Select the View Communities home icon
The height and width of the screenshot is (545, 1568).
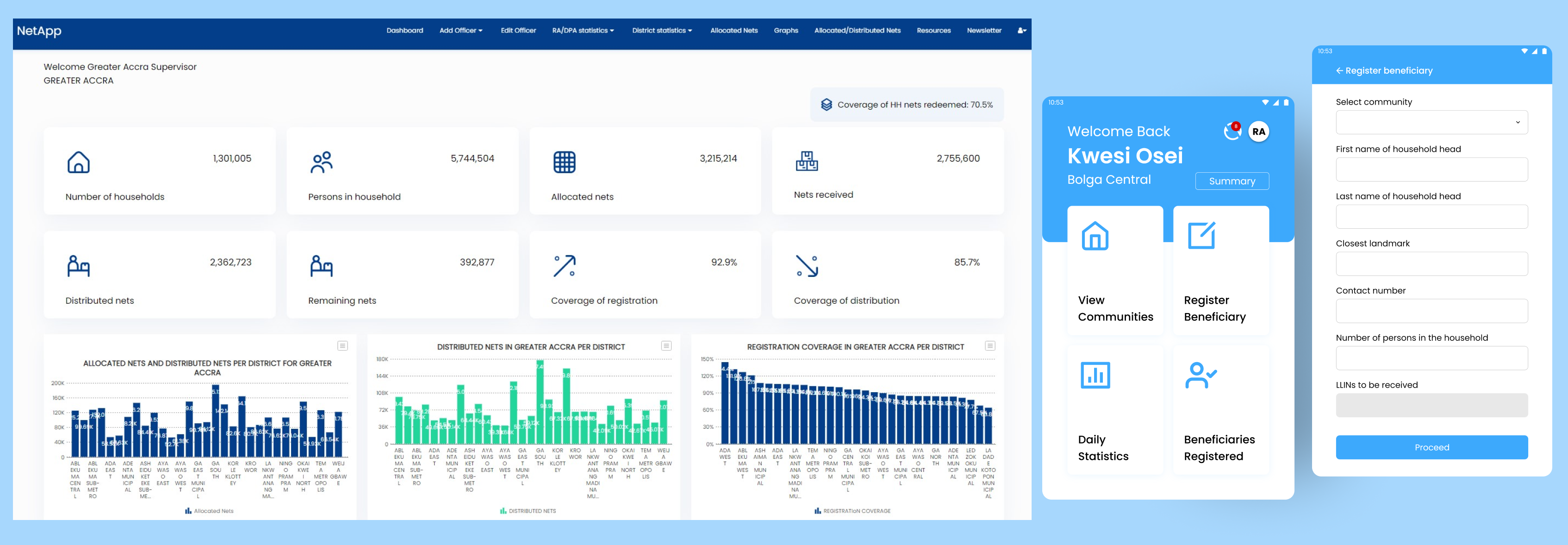pos(1094,236)
